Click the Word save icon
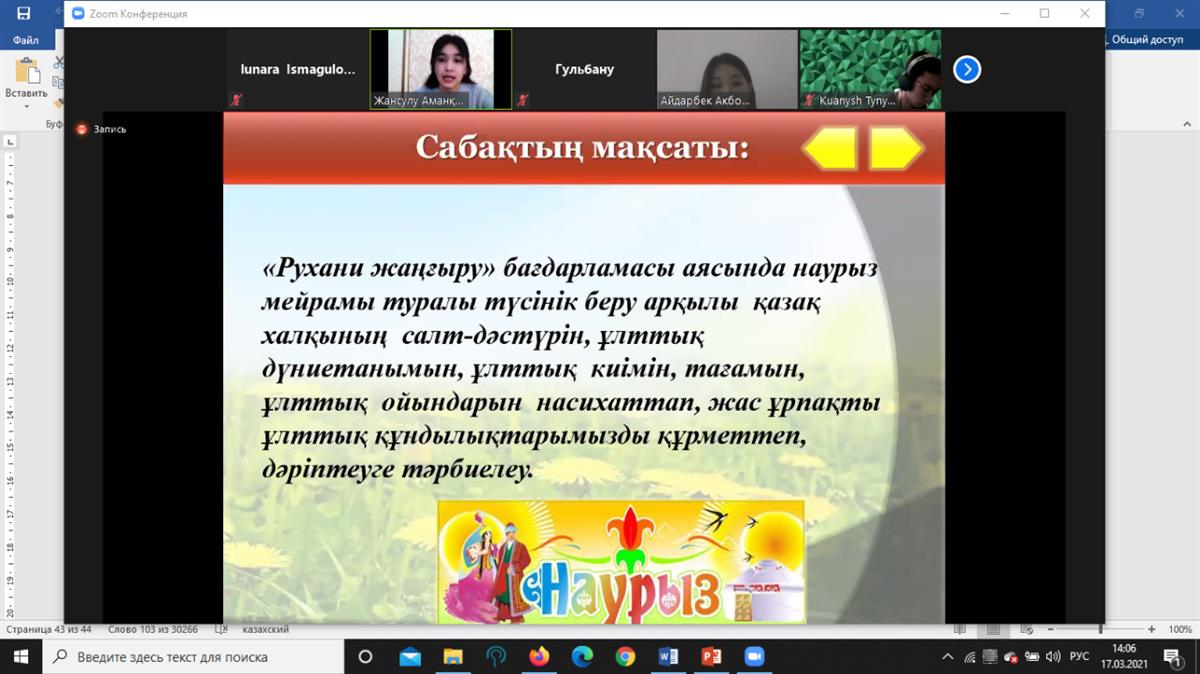The height and width of the screenshot is (674, 1200). [24, 13]
